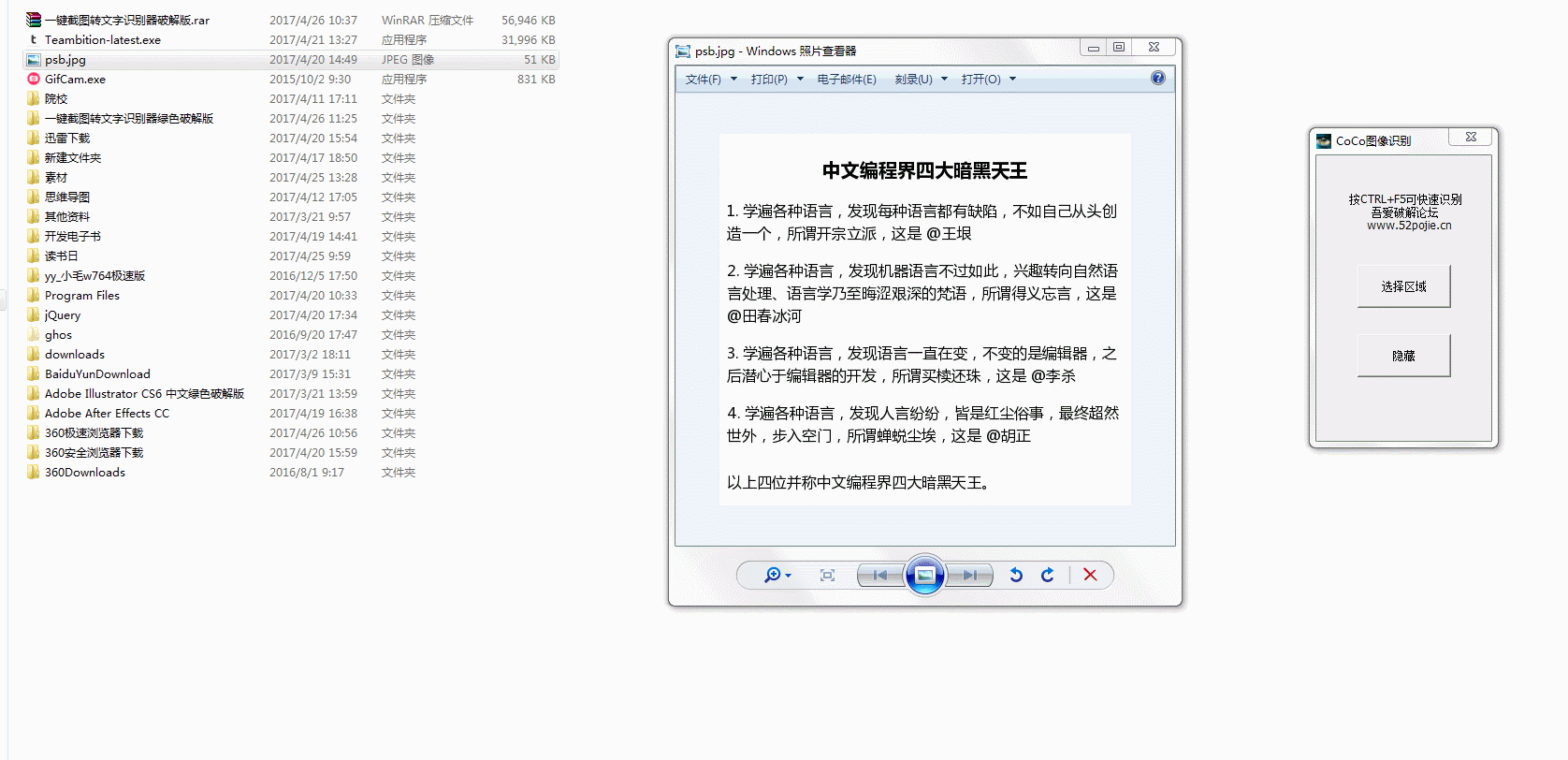Select the 思维导图 folder icon
Screen dimensions: 1568x760
click(x=34, y=197)
